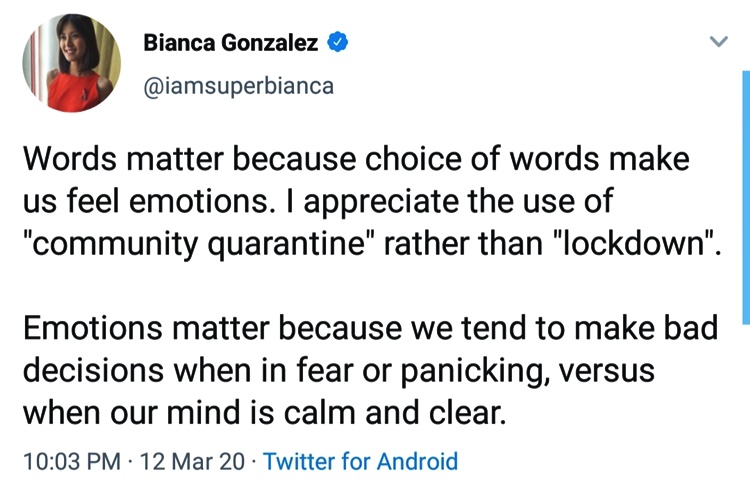Screen dimensions: 750x490
Task: Click the line "when our mind is calm and clear"
Action: [265, 412]
